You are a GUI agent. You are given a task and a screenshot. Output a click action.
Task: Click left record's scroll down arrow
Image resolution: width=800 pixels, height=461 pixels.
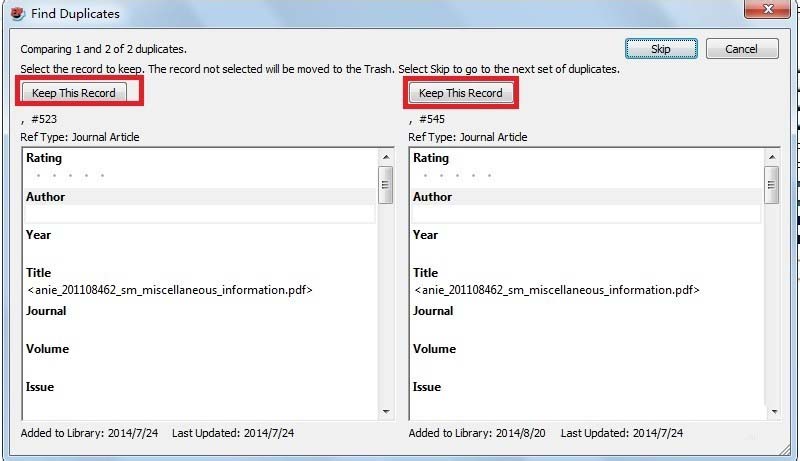pyautogui.click(x=386, y=411)
